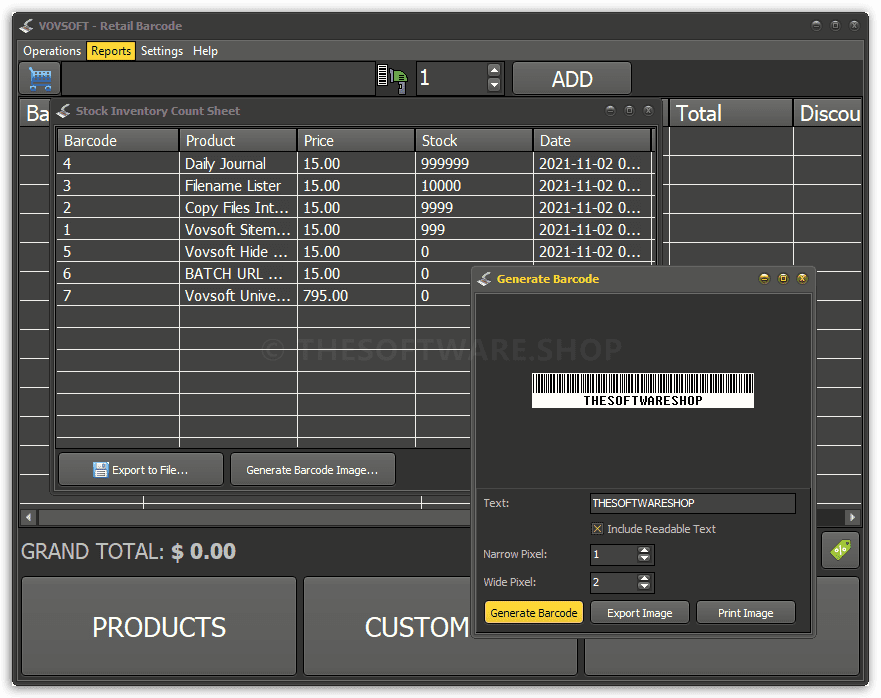Decrease the Narrow Pixel value
The image size is (881, 698).
644,558
